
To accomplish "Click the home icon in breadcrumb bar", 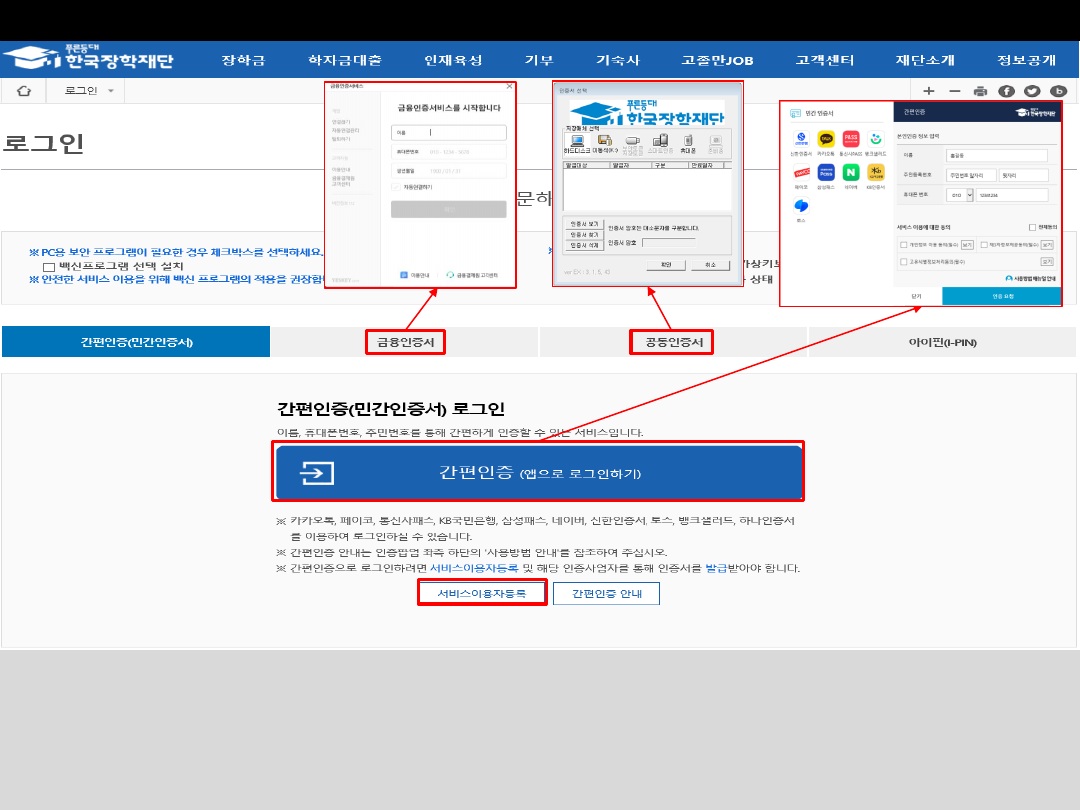I will pyautogui.click(x=24, y=91).
